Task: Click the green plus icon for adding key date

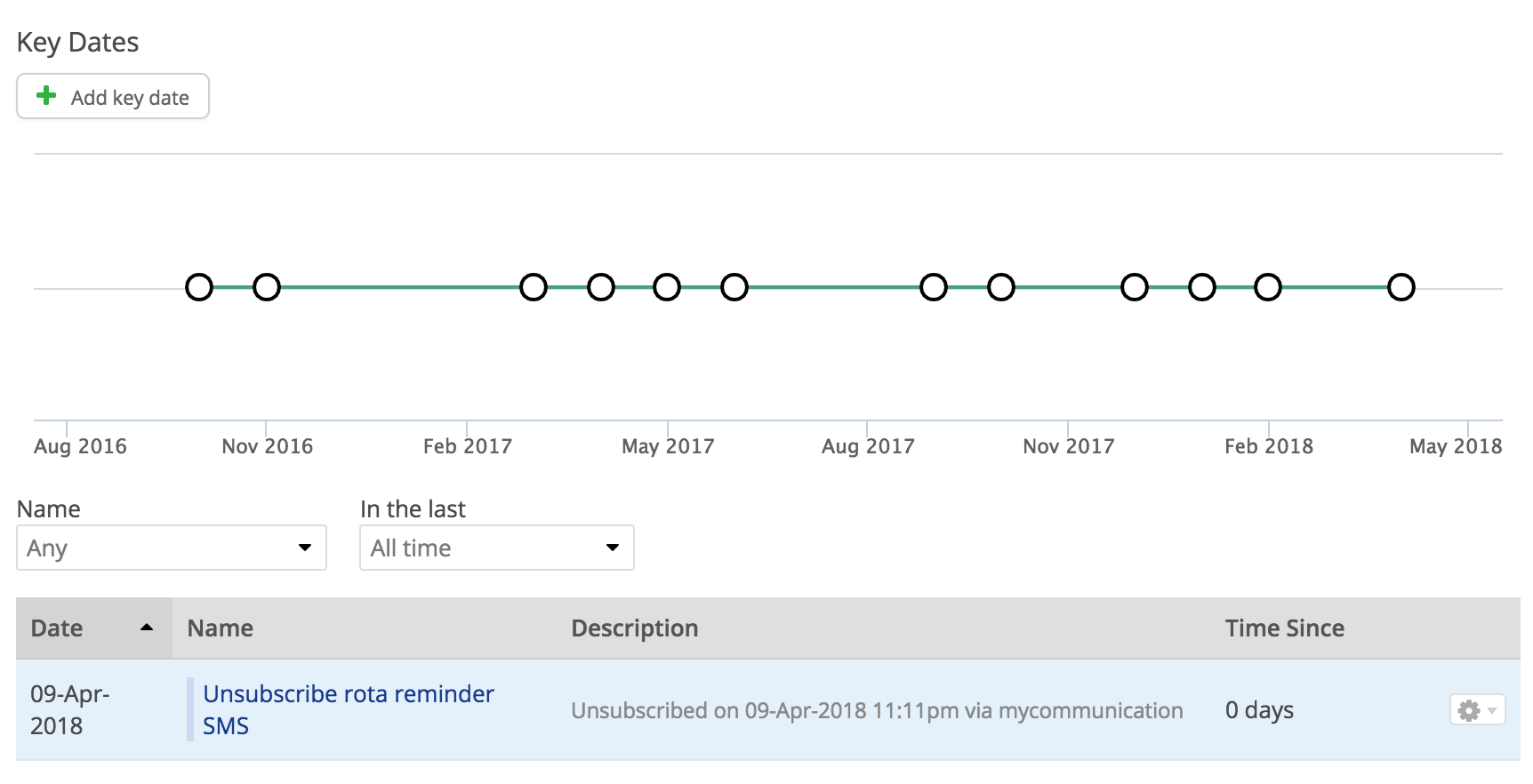Action: click(46, 96)
